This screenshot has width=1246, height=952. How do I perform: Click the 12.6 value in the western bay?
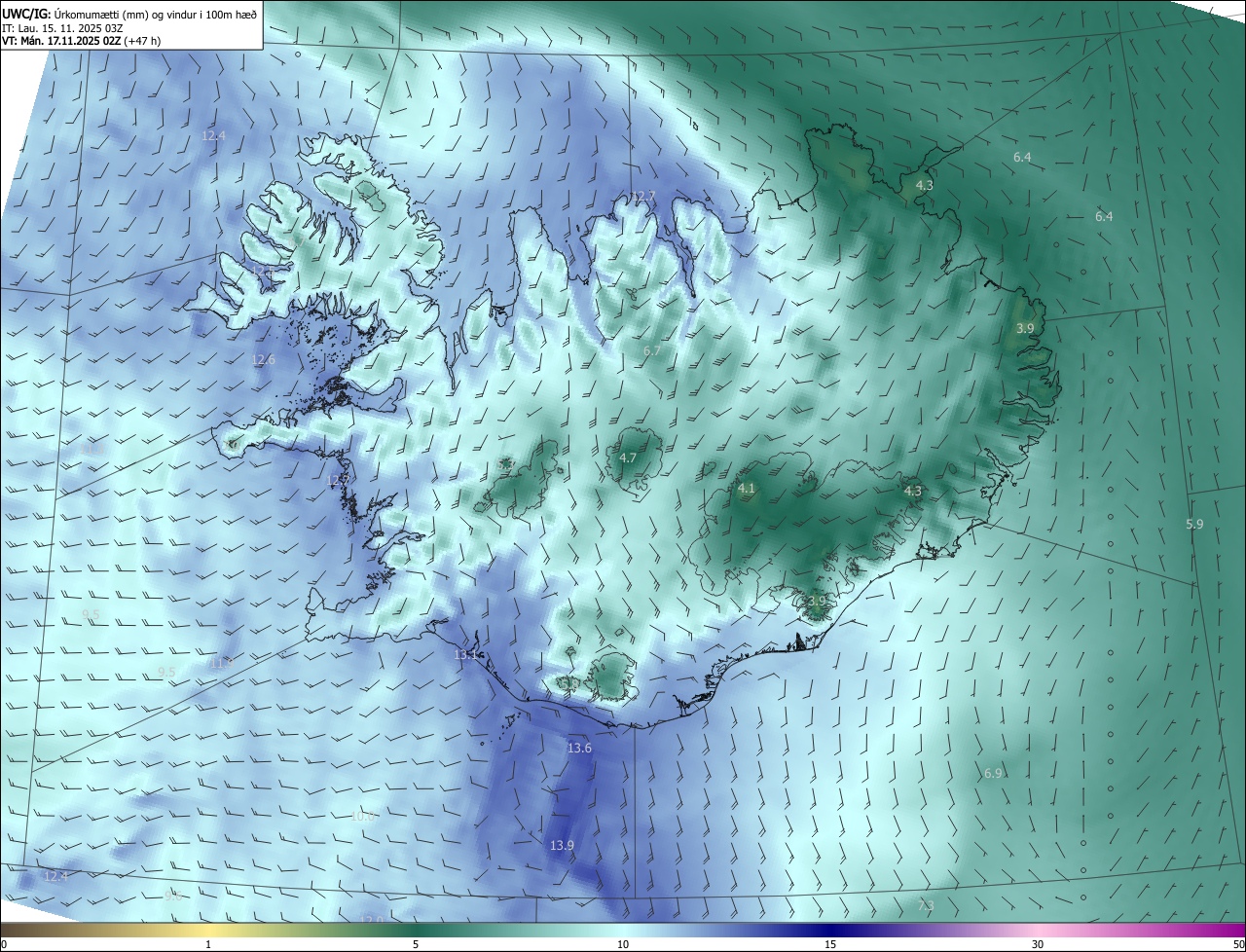(x=264, y=359)
